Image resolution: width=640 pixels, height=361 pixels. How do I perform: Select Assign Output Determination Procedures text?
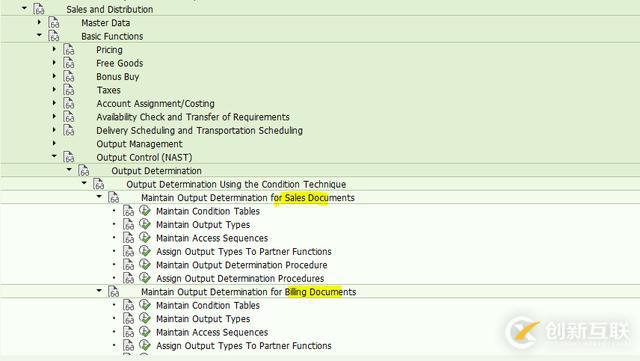pos(240,279)
